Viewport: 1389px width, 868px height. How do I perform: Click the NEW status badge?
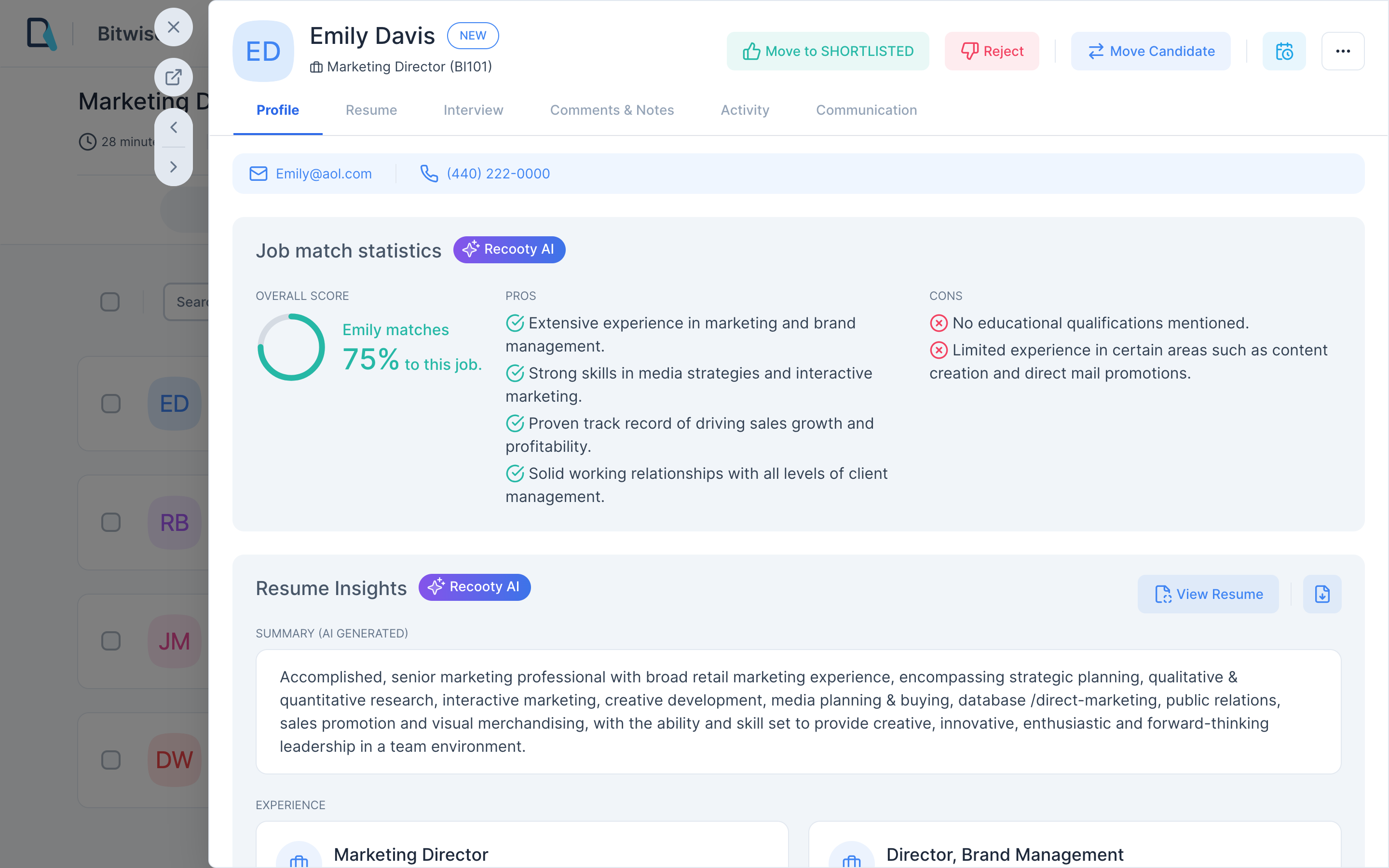click(x=473, y=36)
